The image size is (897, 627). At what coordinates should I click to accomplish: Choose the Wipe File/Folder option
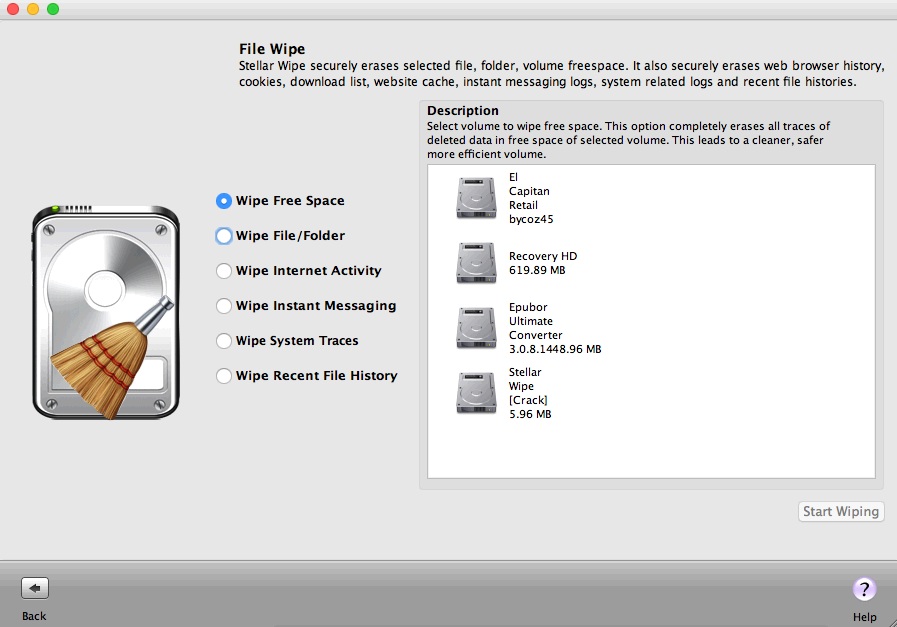click(224, 236)
